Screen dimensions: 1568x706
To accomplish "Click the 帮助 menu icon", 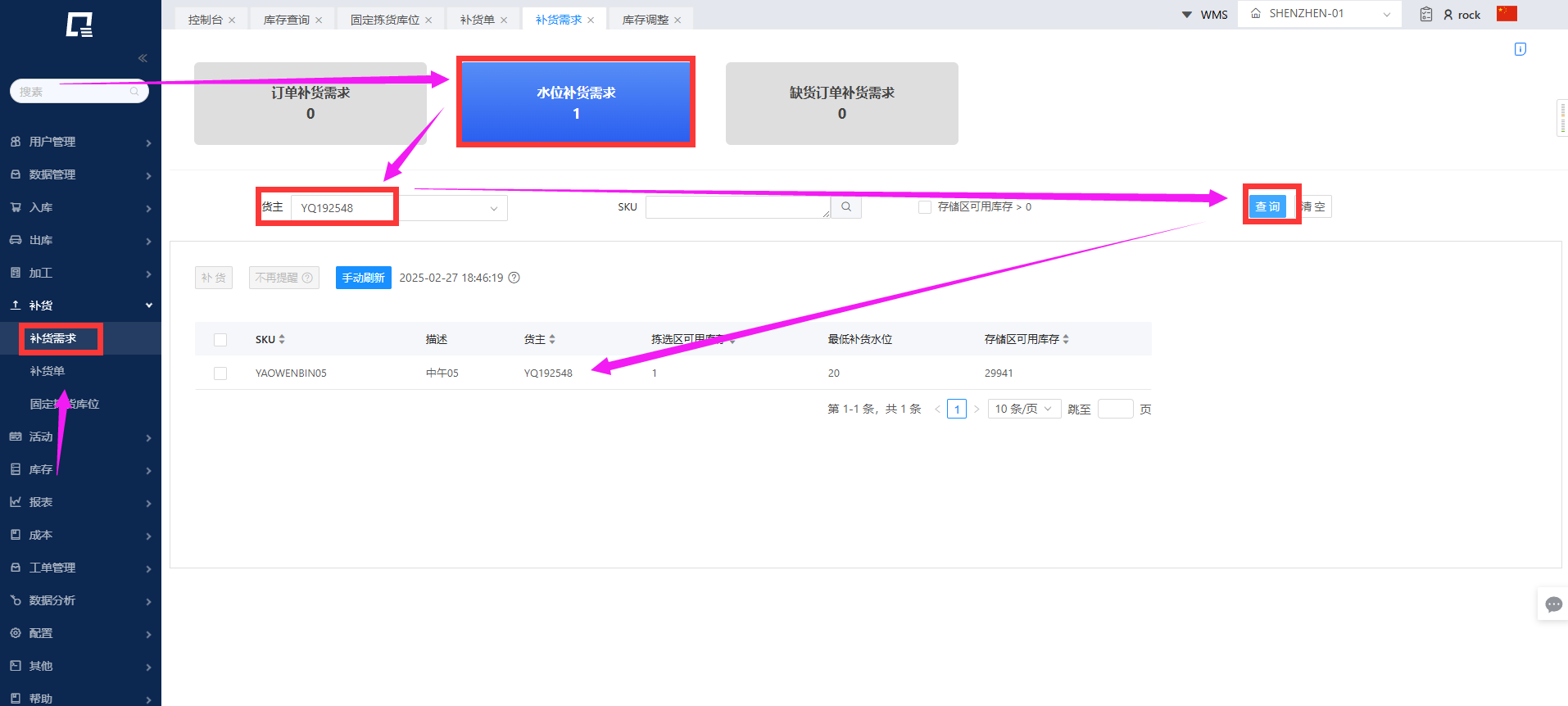I will [16, 698].
